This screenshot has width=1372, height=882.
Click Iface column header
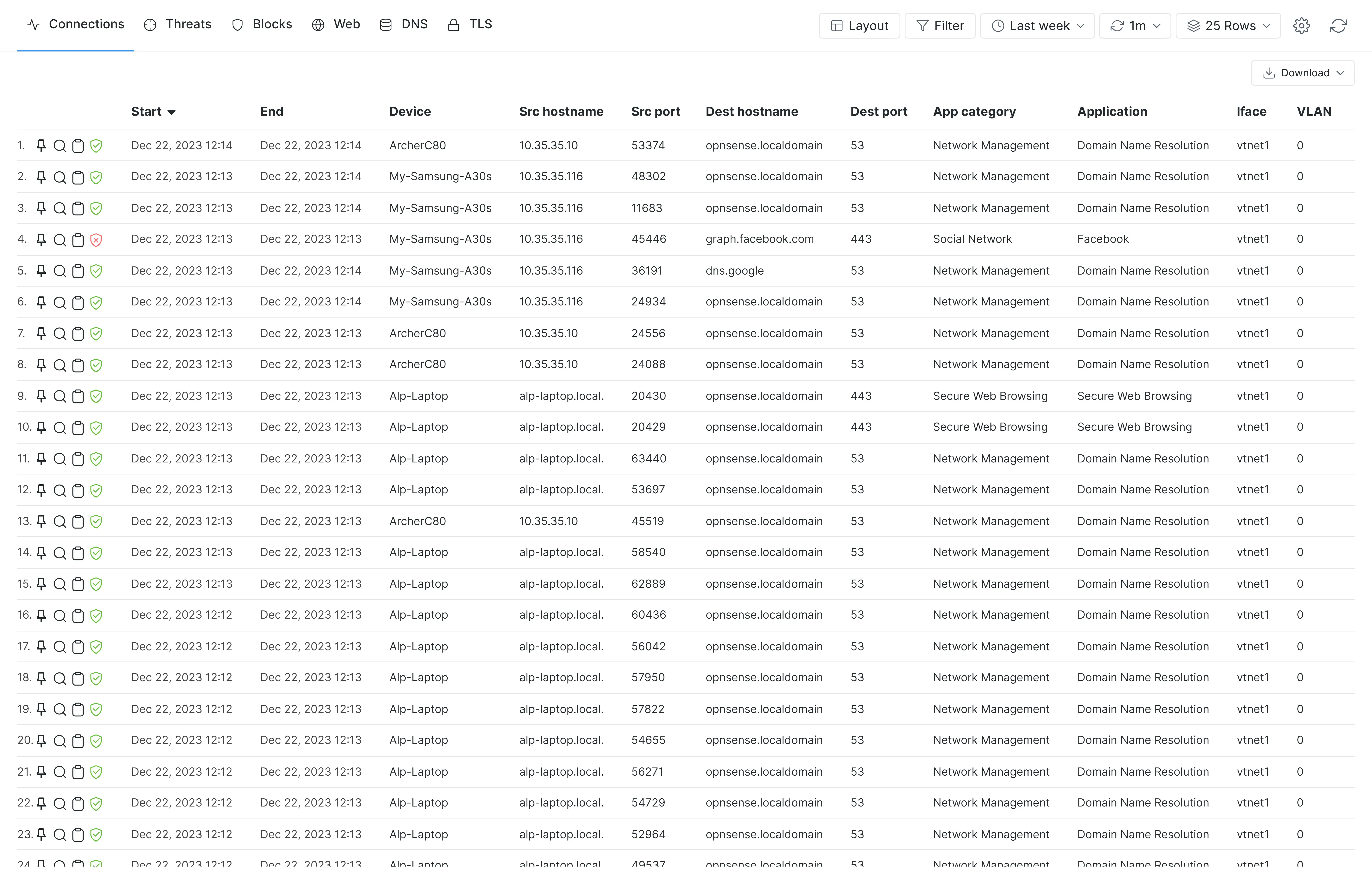(x=1251, y=112)
